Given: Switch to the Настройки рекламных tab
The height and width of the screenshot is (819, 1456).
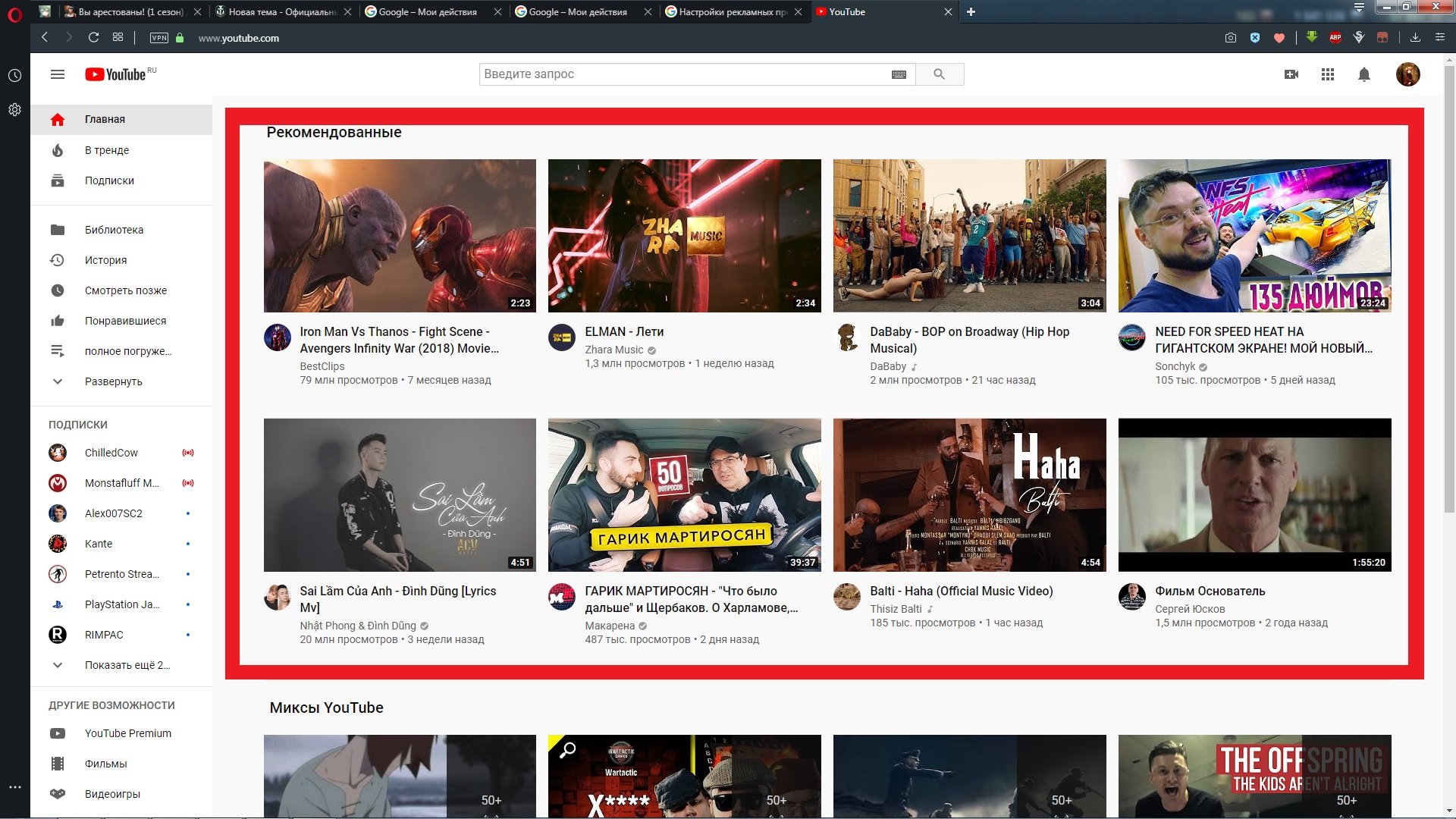Looking at the screenshot, I should (733, 11).
